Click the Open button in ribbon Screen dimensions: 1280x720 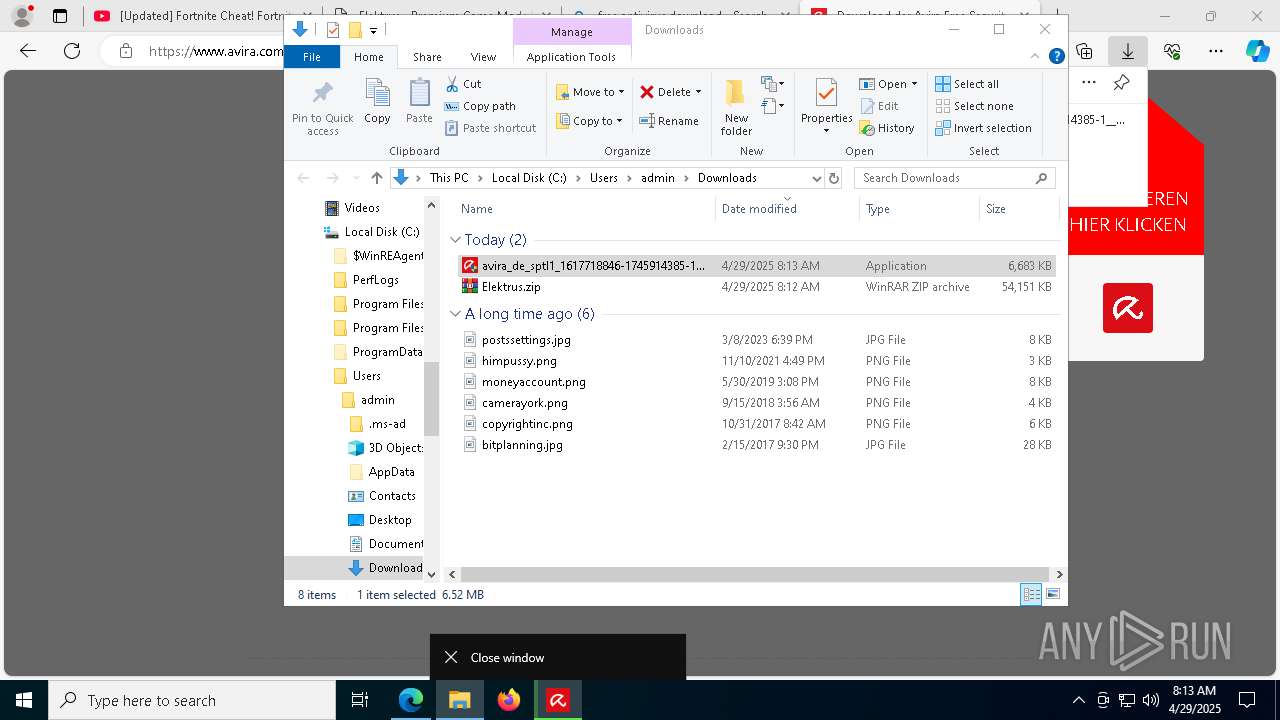tap(887, 84)
